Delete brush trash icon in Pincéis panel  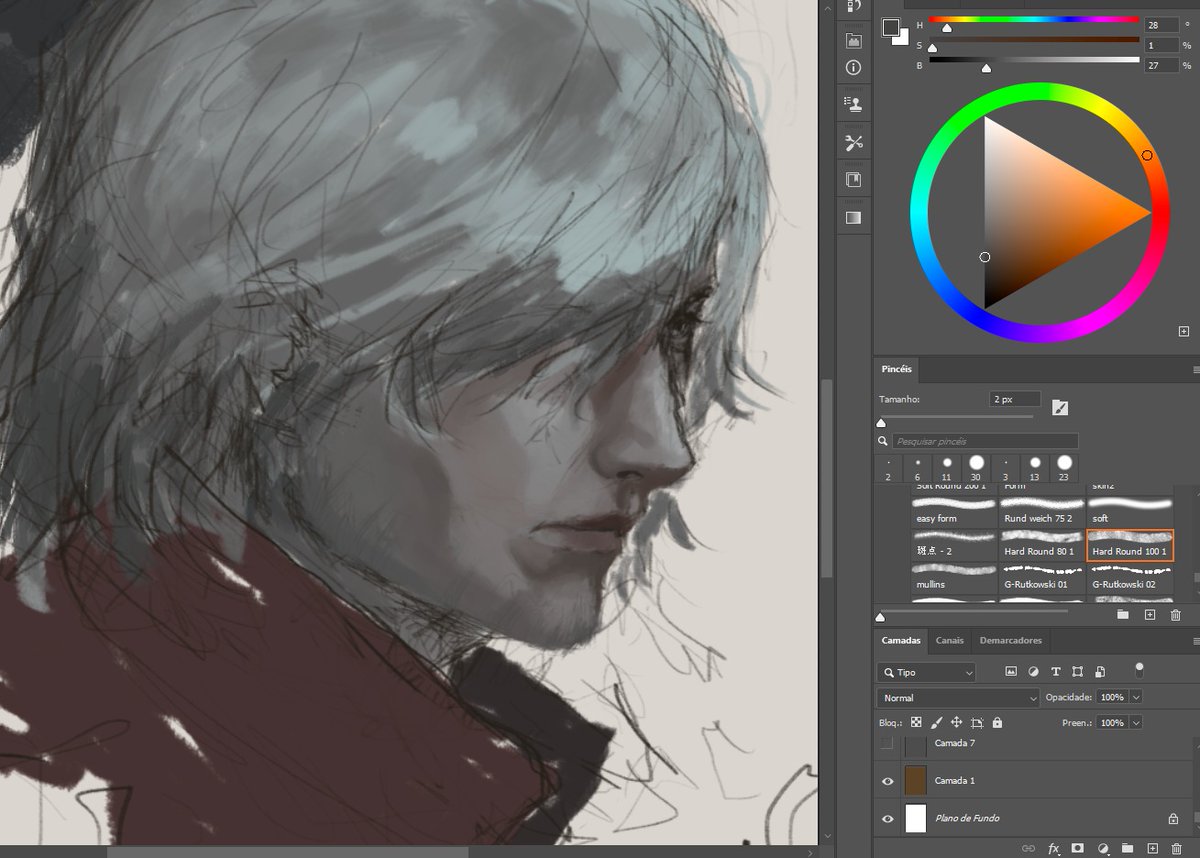[1176, 614]
